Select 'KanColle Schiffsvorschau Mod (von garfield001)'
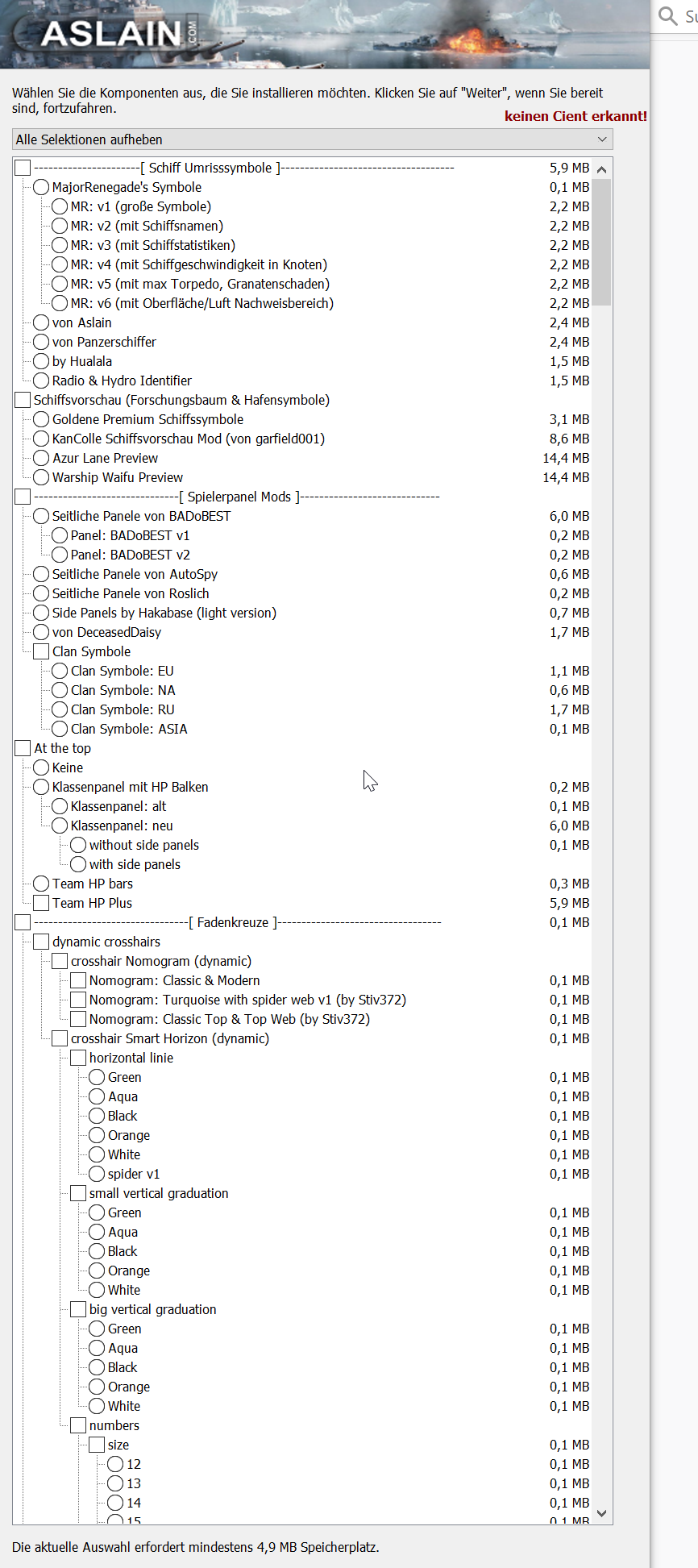698x1568 pixels. [41, 439]
